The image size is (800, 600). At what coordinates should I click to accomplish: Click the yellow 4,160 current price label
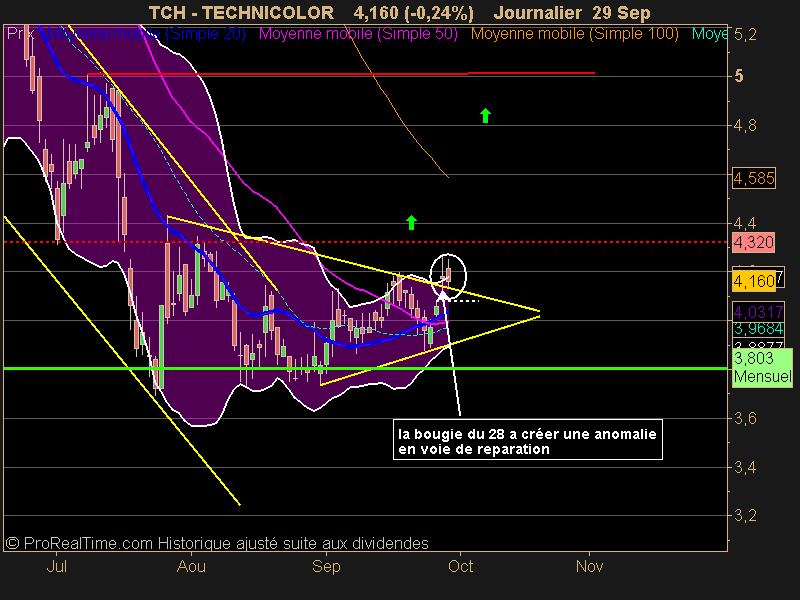coord(754,281)
